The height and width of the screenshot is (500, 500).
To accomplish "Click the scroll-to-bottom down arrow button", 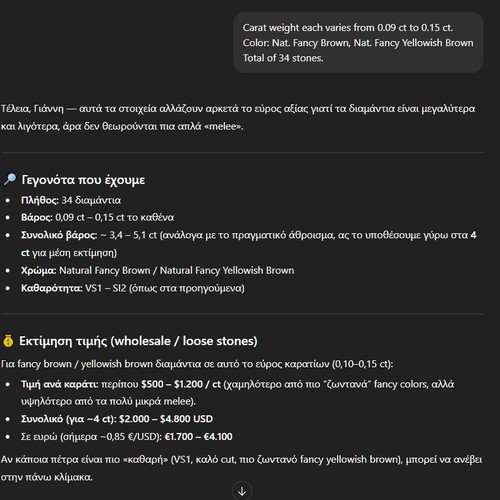I will 242,491.
